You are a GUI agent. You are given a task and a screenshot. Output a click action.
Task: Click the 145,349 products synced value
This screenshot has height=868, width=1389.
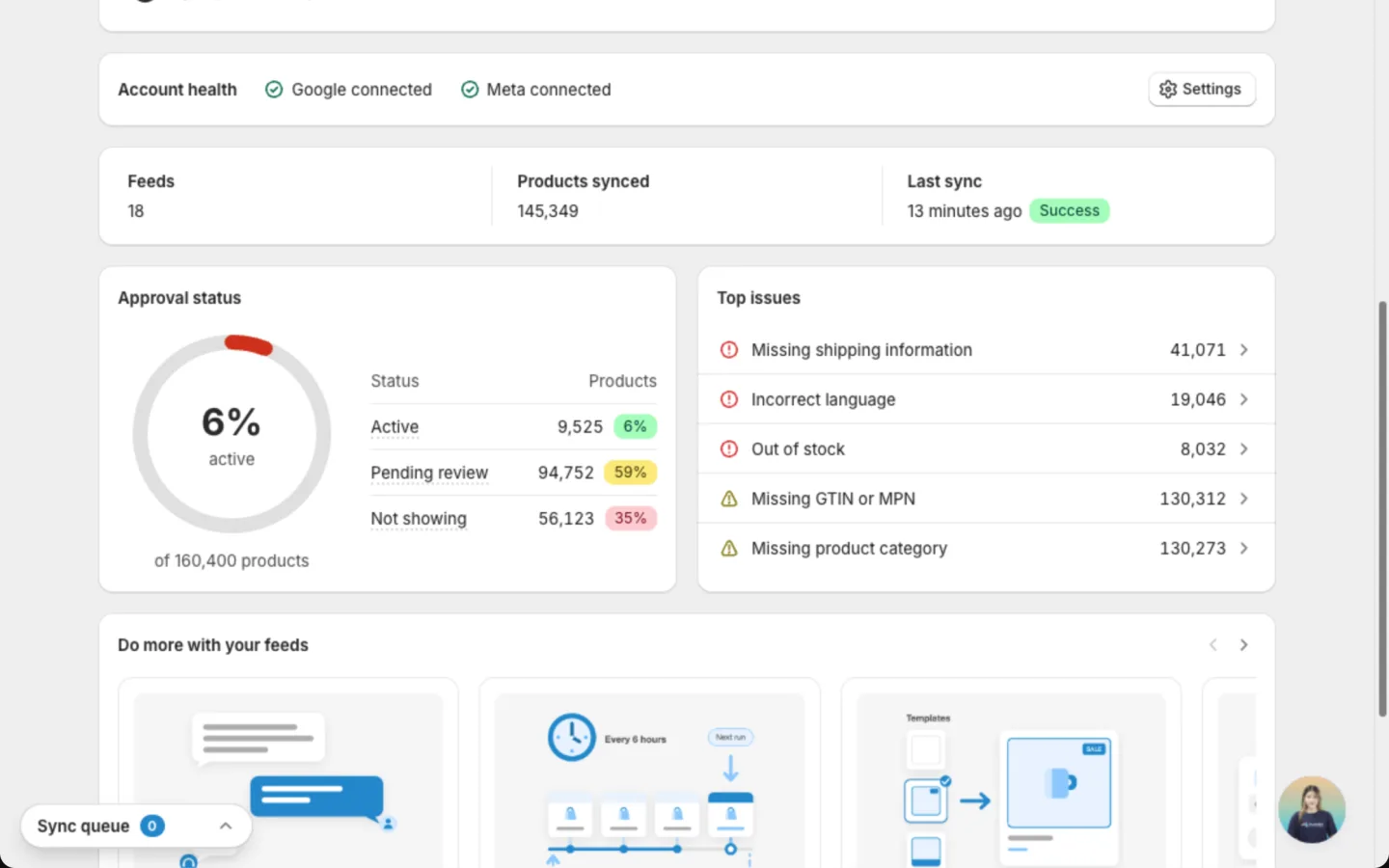click(548, 211)
